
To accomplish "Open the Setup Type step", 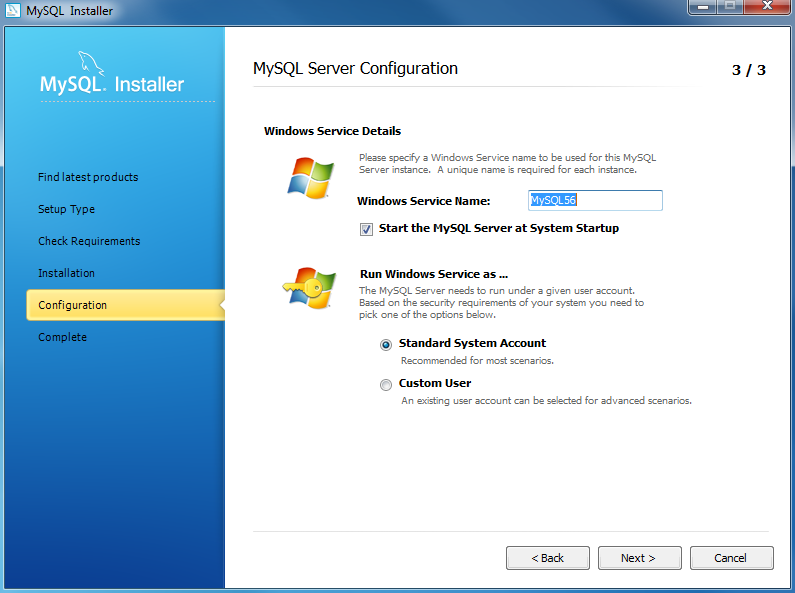I will click(x=66, y=209).
